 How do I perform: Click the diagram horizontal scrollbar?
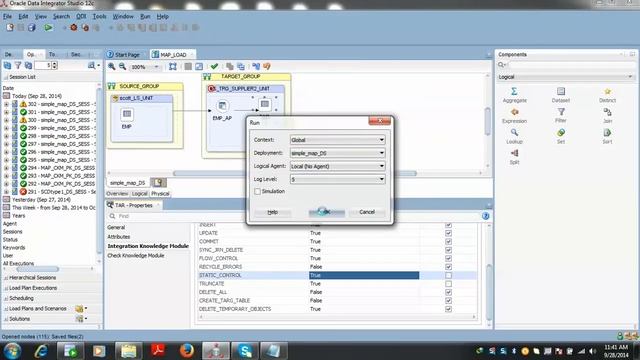[x=295, y=173]
